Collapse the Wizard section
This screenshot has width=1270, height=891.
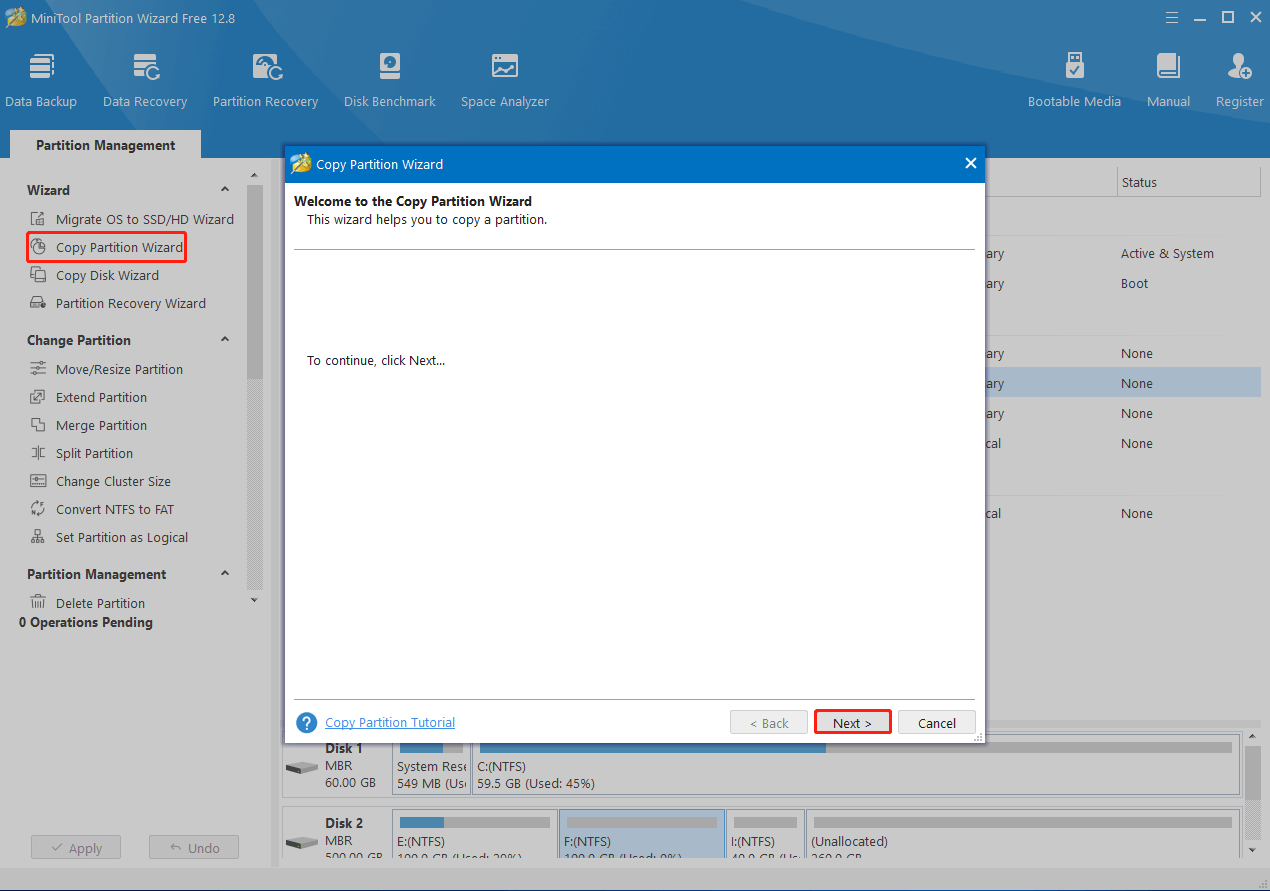point(224,190)
